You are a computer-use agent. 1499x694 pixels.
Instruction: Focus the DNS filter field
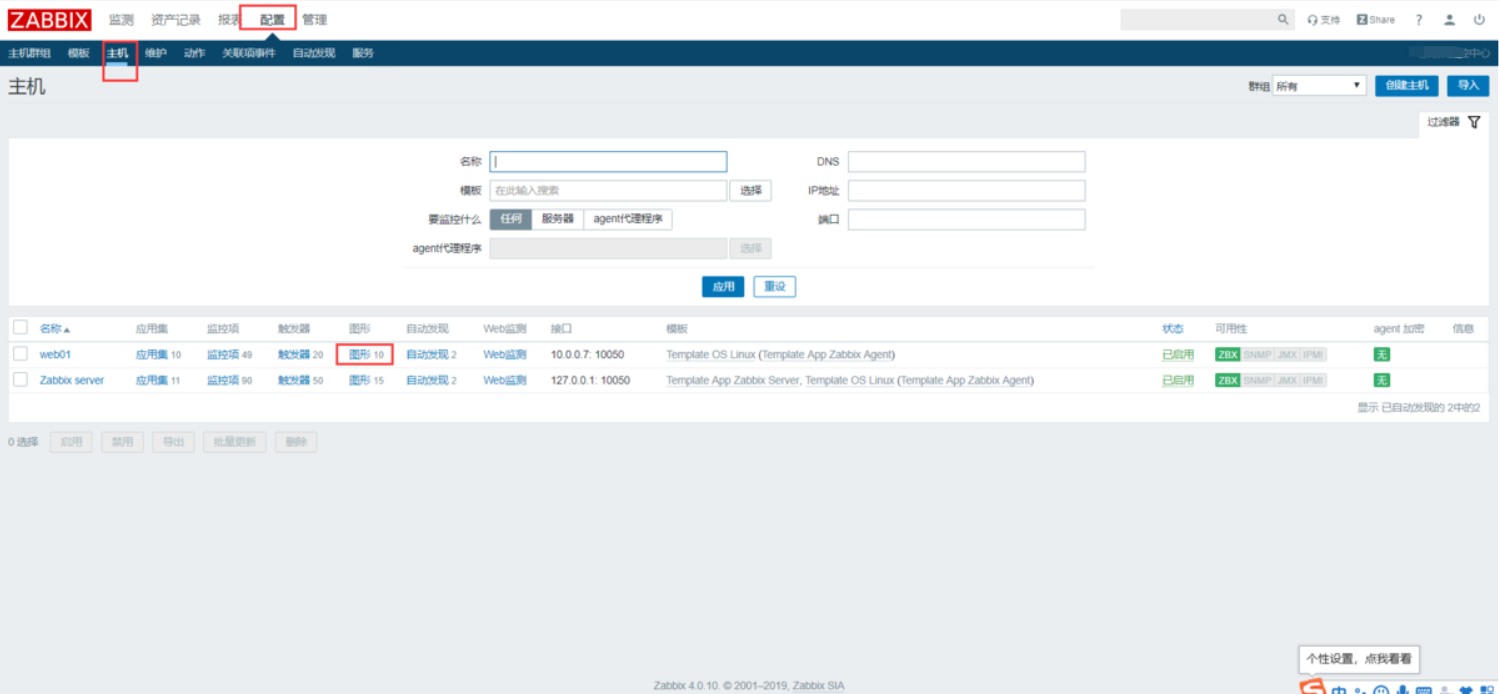[967, 161]
